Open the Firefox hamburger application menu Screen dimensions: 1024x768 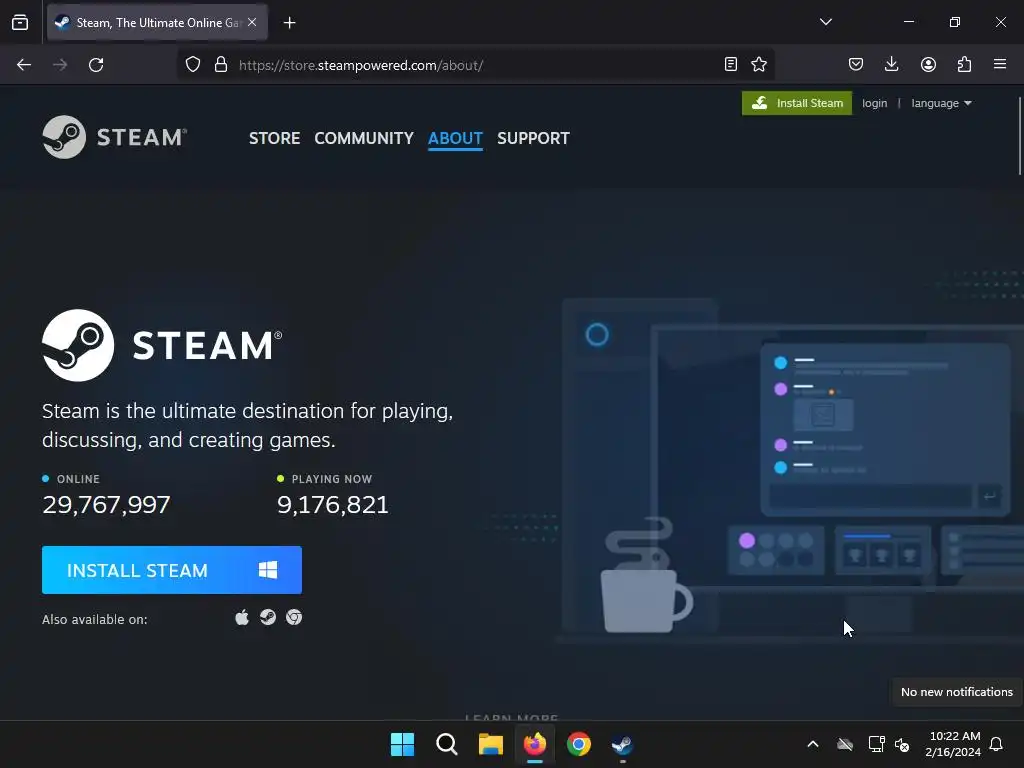(x=1000, y=64)
